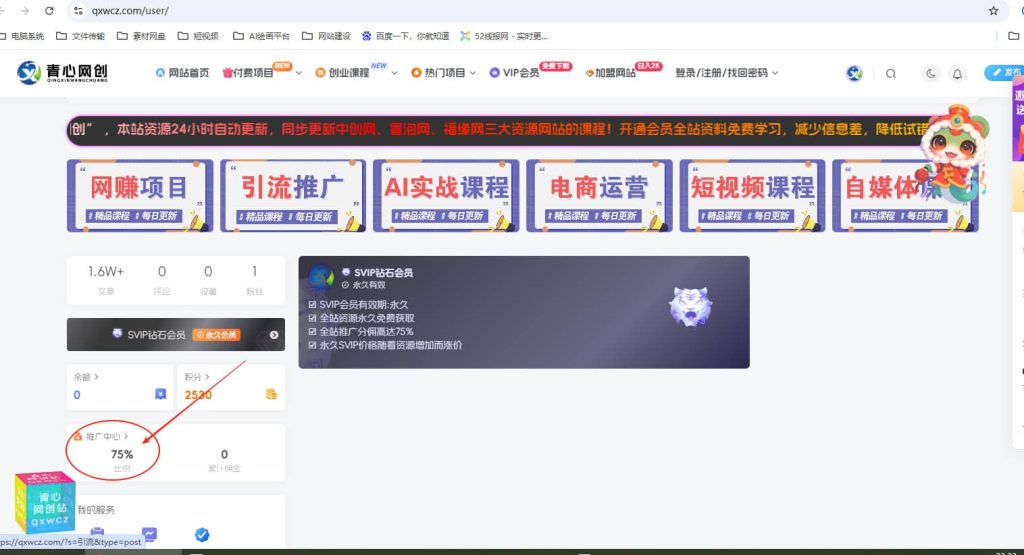Open site info icon in address bar

(78, 10)
